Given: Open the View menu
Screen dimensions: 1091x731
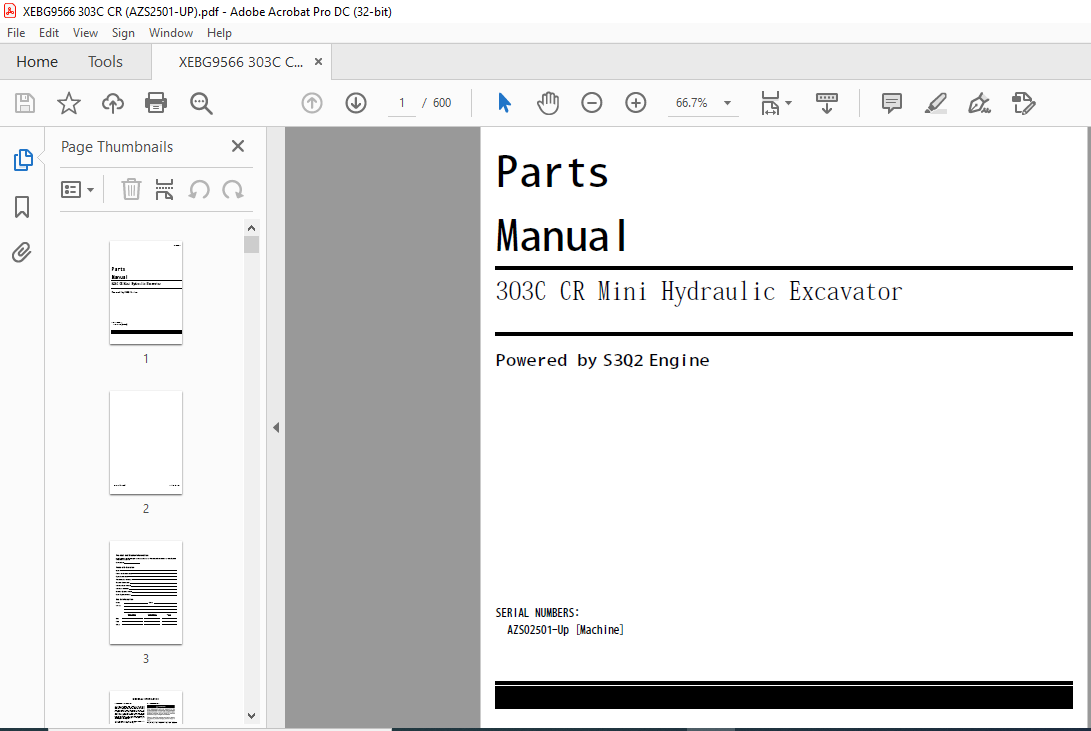Looking at the screenshot, I should [x=86, y=33].
